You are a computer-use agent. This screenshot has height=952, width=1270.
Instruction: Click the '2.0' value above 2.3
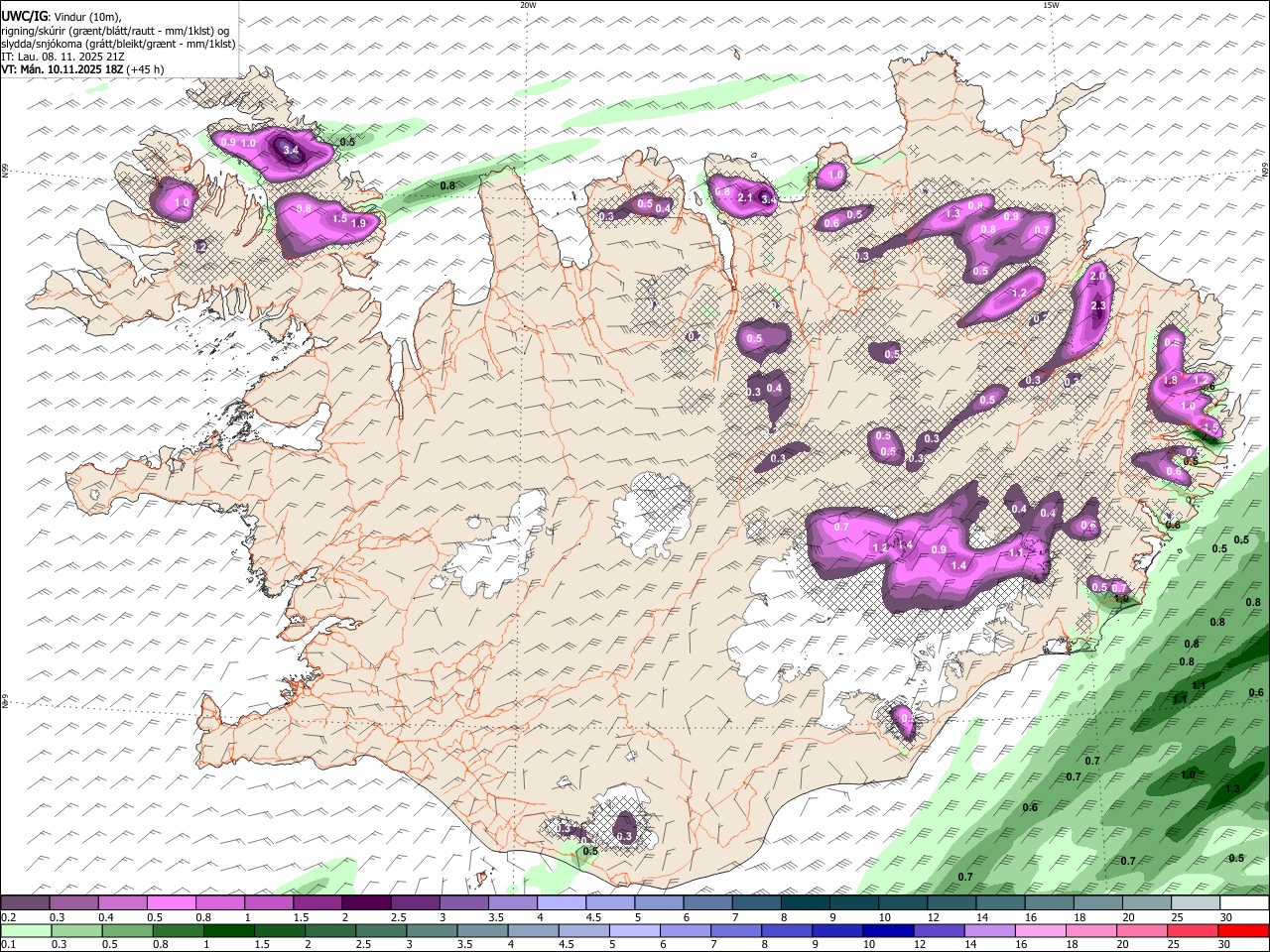click(x=1097, y=276)
